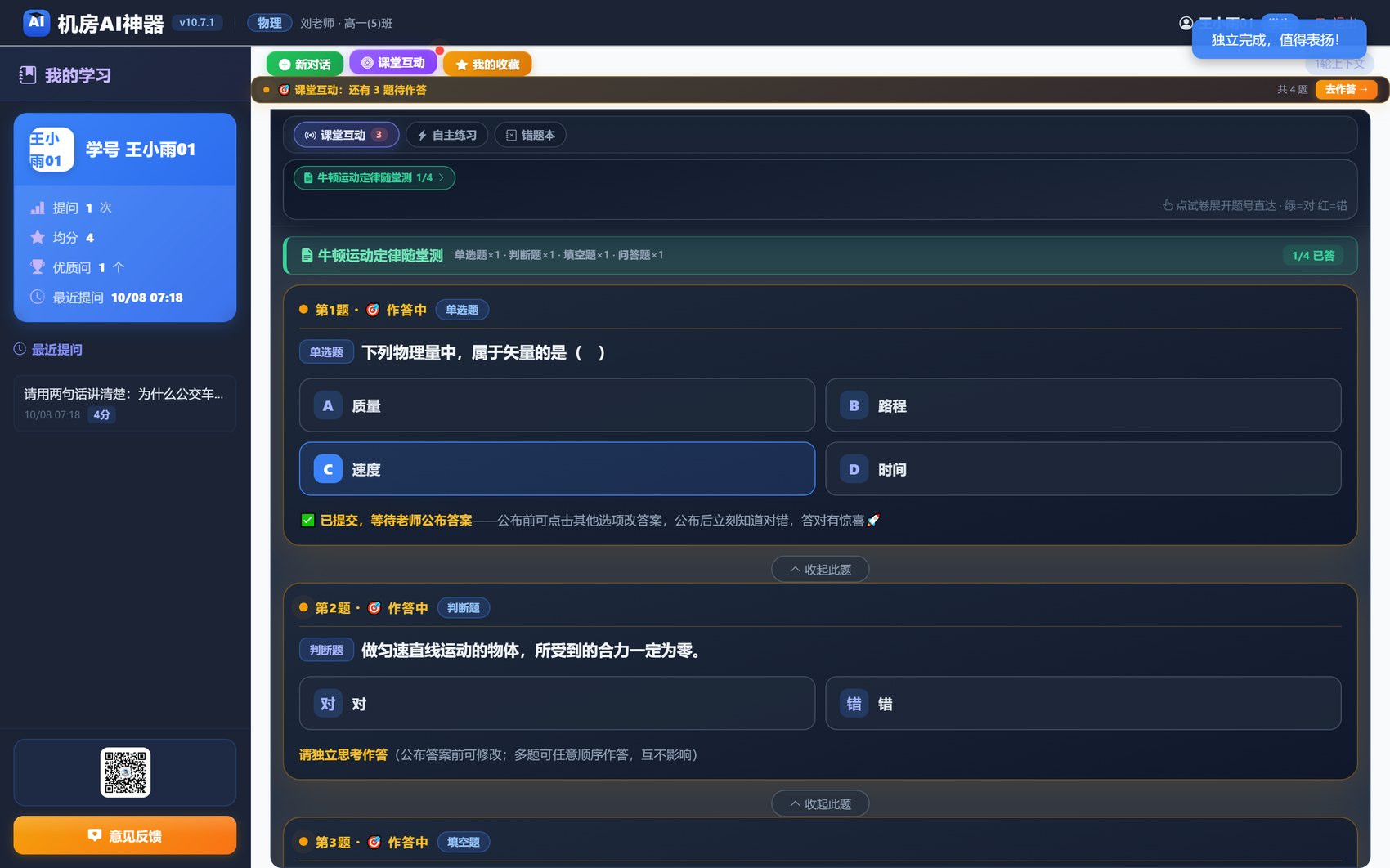Open the 意见反馈 feedback button
This screenshot has height=868, width=1390.
click(x=125, y=835)
